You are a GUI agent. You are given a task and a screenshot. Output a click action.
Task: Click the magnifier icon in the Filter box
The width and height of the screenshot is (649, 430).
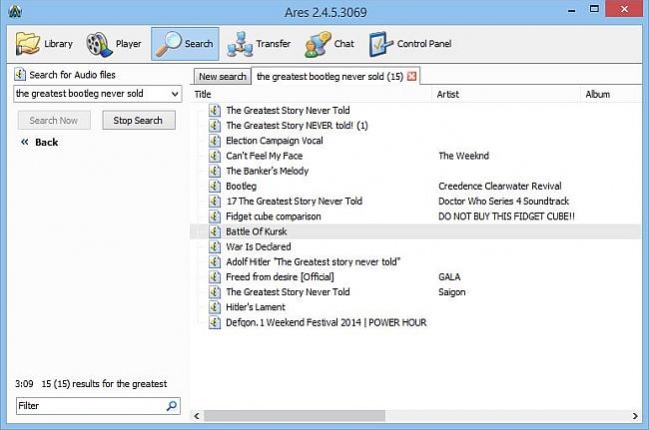click(171, 406)
